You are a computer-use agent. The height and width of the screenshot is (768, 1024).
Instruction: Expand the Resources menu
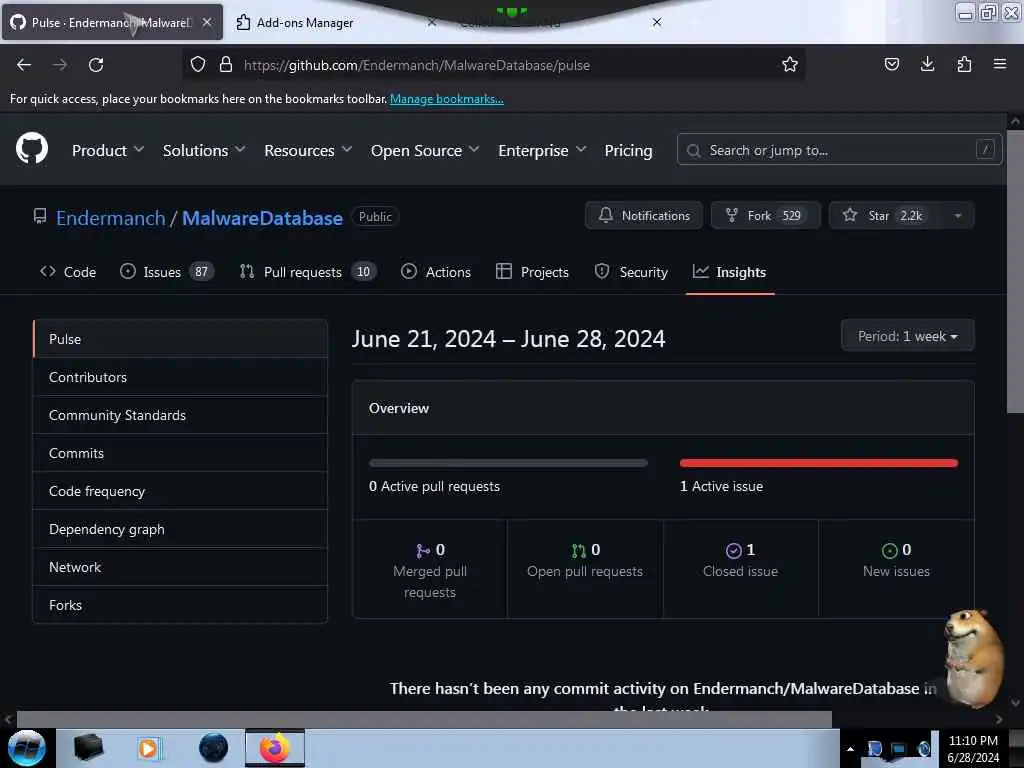tap(308, 150)
